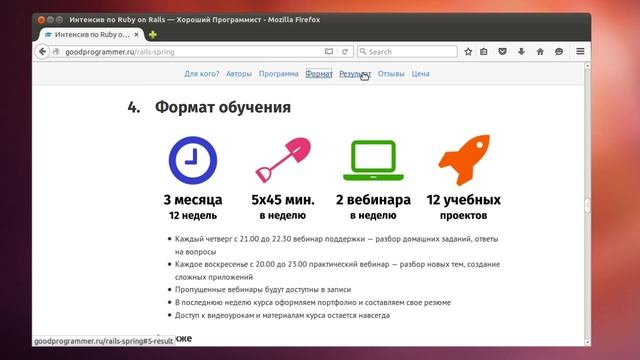Open the Для кого? nav link
Viewport: 640px width, 360px height.
202,74
